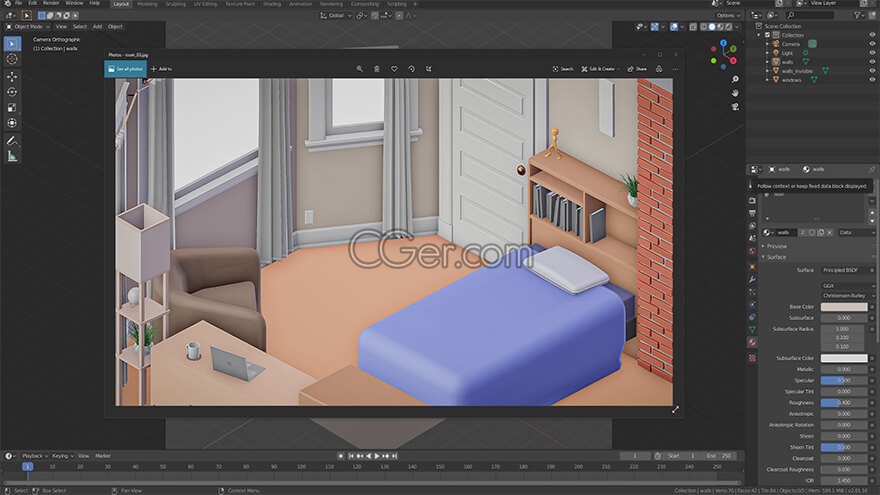This screenshot has width=880, height=495.
Task: Toggle visibility eye for Collection
Action: [x=872, y=35]
